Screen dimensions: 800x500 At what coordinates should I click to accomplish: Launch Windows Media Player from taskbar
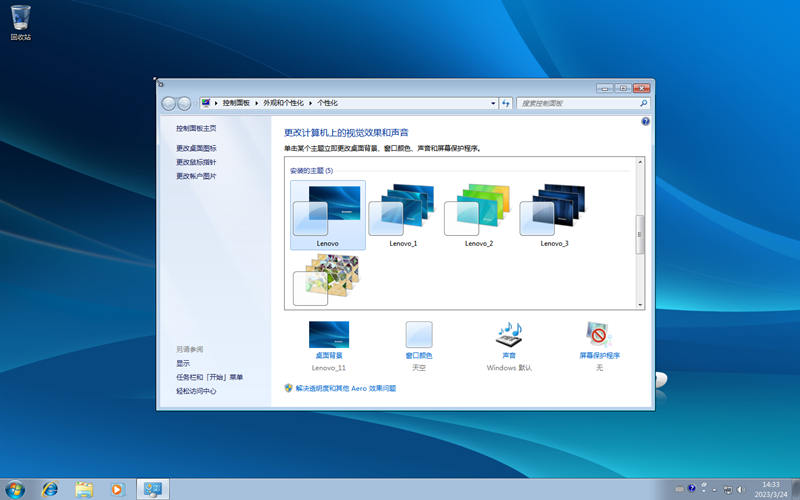click(117, 489)
